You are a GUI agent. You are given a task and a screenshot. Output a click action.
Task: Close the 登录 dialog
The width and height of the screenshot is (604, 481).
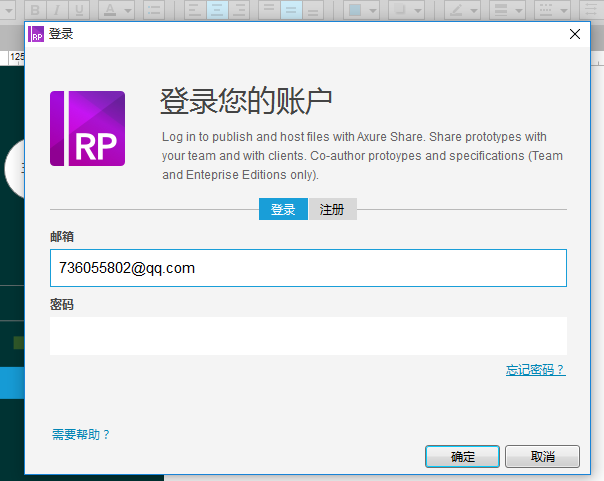[575, 34]
